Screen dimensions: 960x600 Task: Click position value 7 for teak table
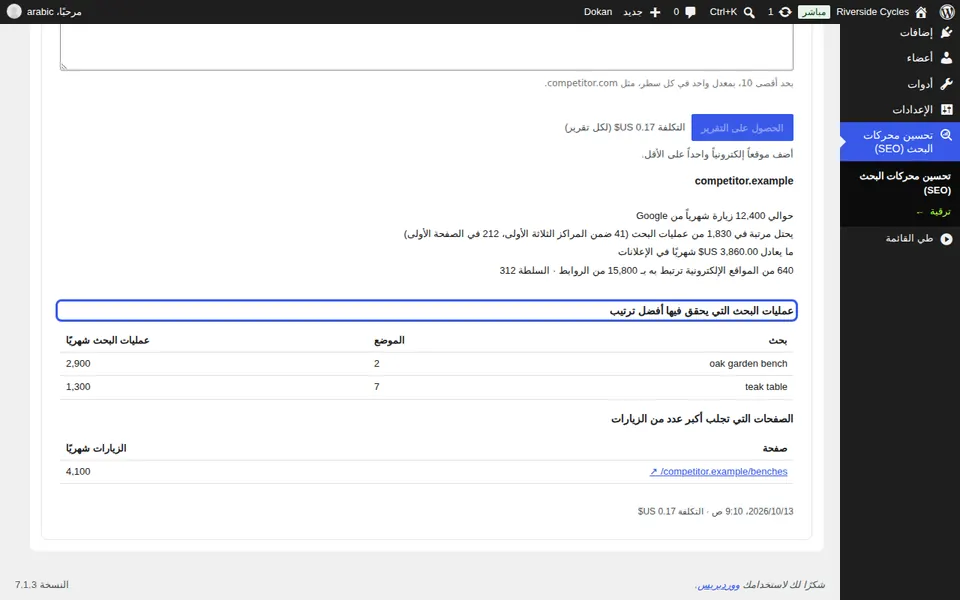pyautogui.click(x=377, y=387)
